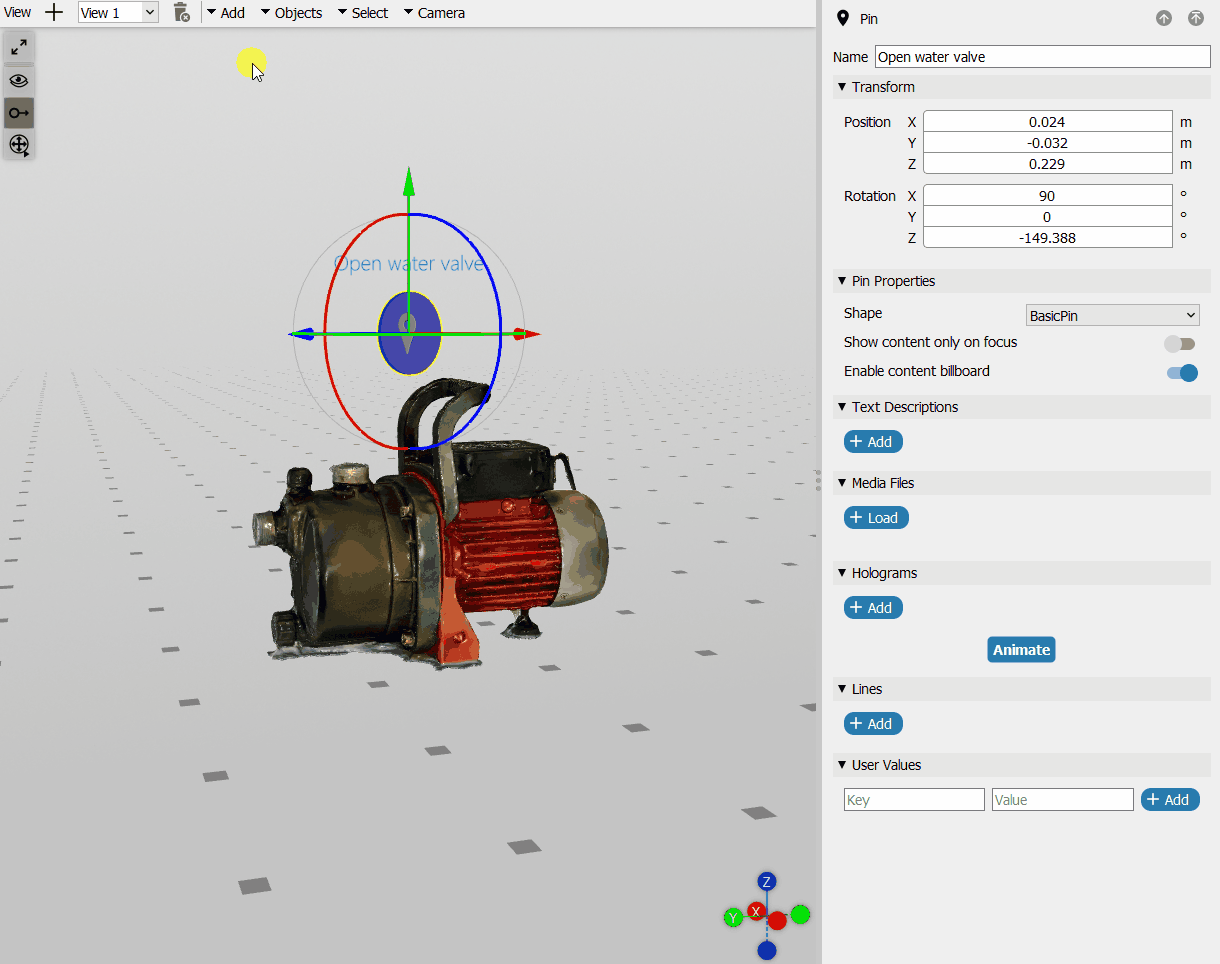This screenshot has height=964, width=1220.
Task: Enable Show content only on focus
Action: click(1180, 344)
